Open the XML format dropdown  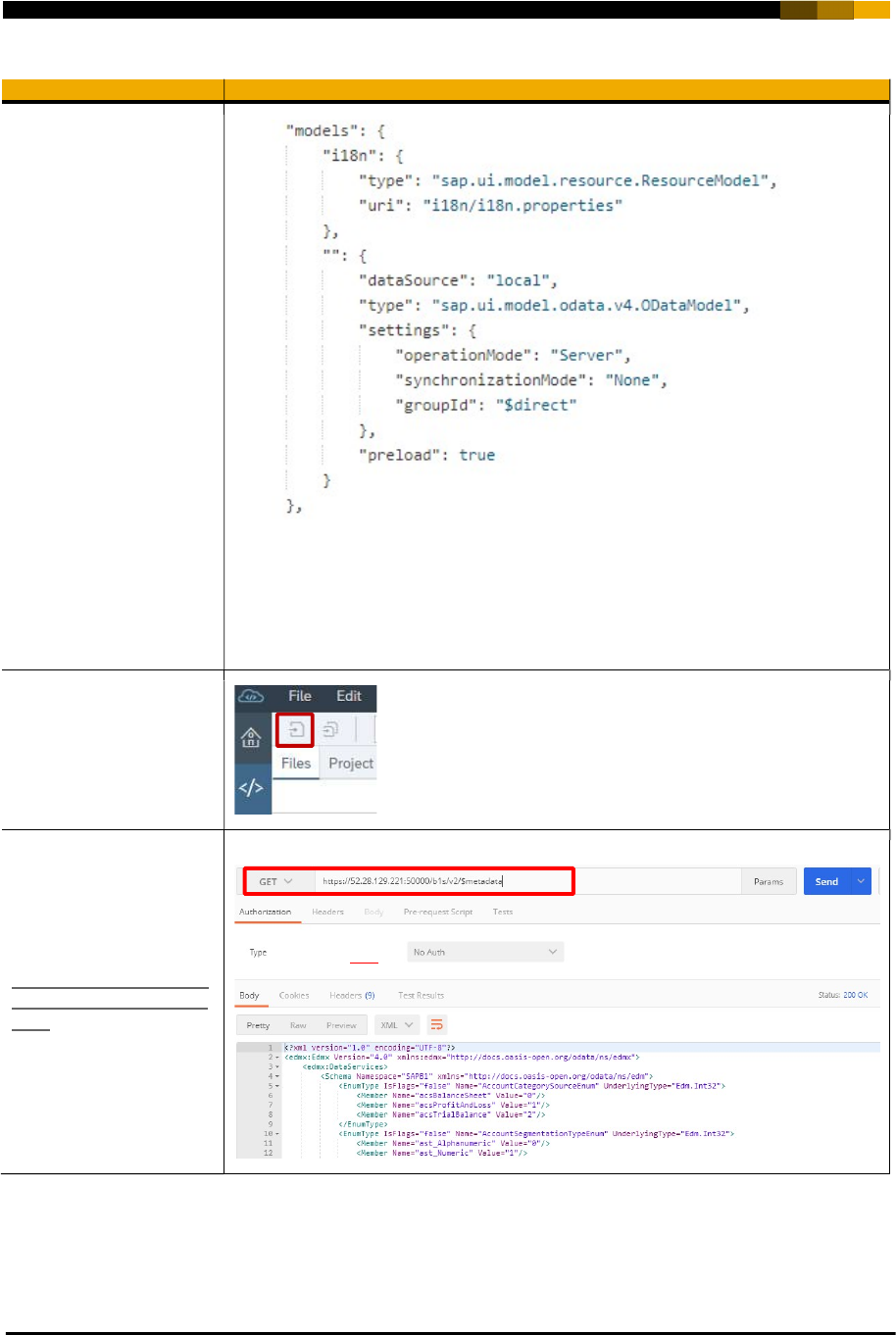point(396,1025)
